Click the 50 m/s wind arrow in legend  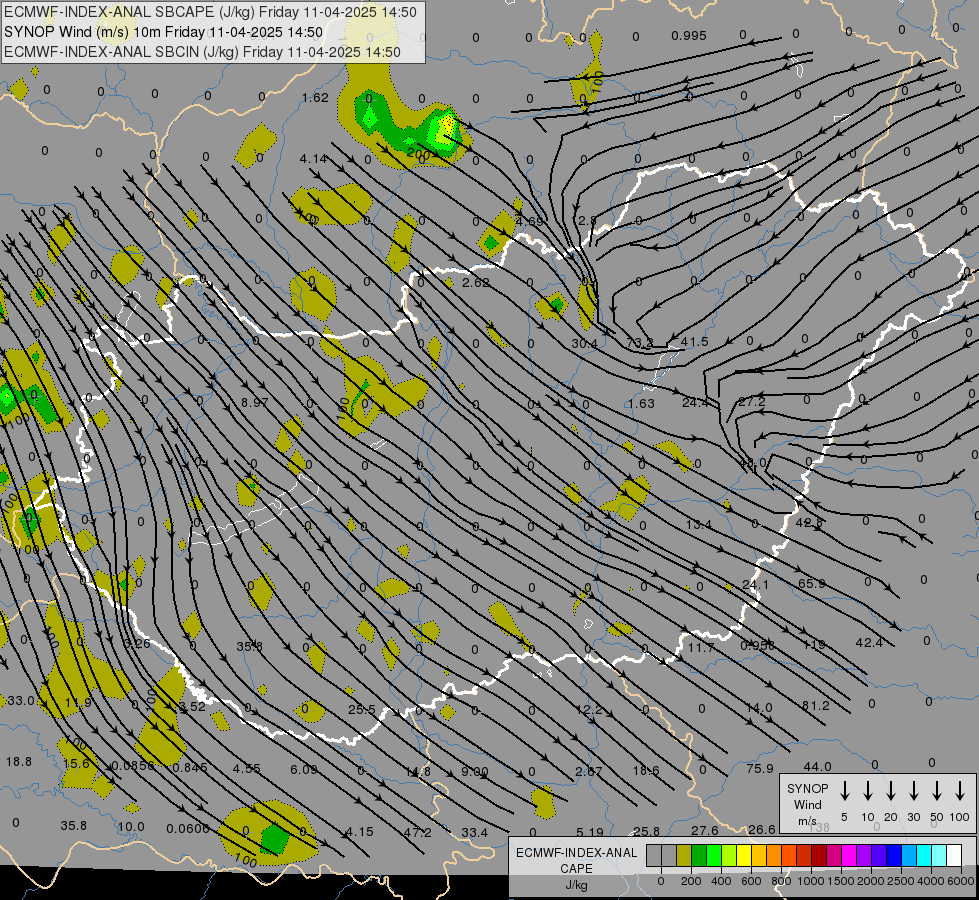[937, 790]
